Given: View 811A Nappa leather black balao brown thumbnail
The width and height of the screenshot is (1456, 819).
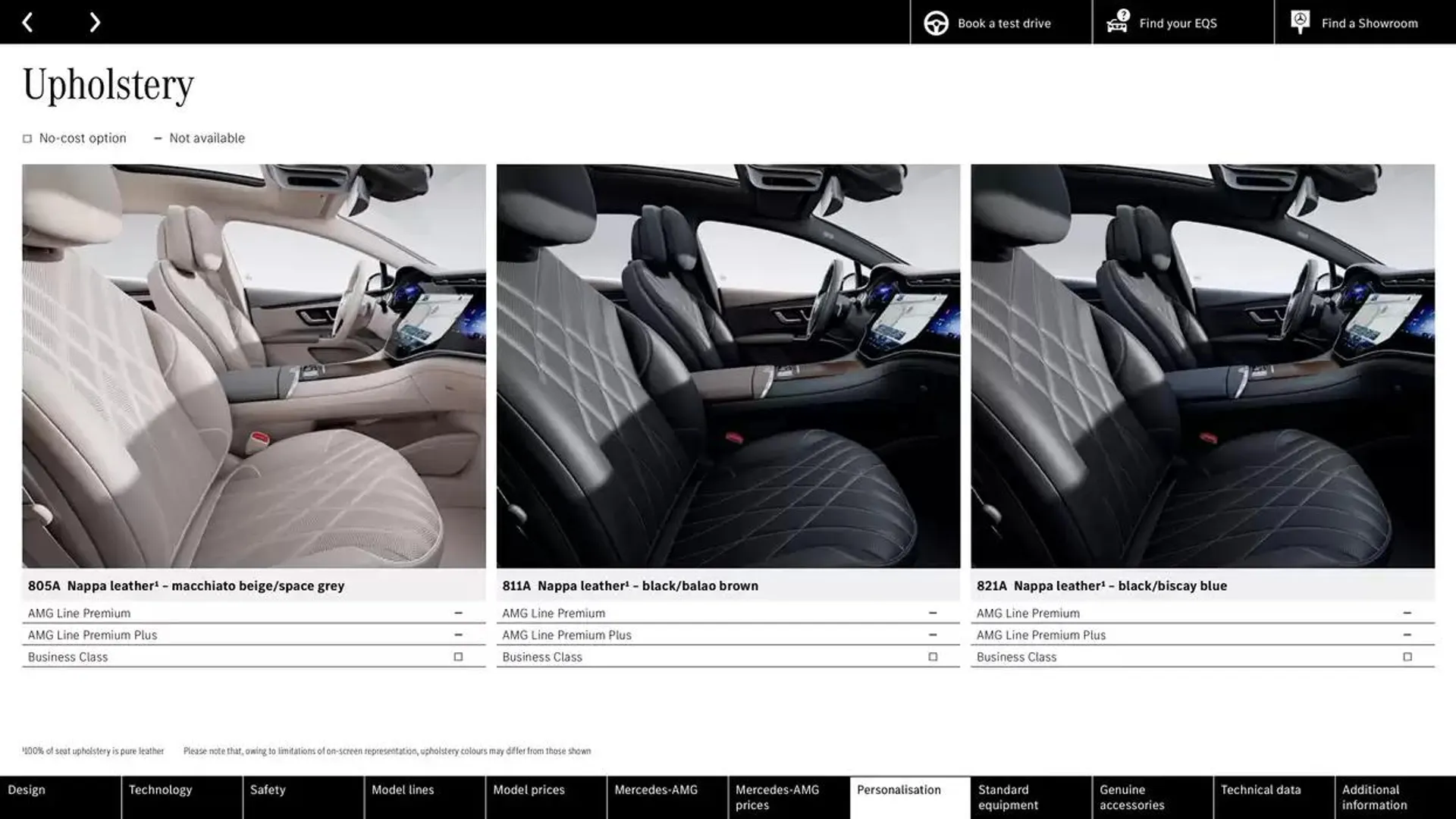Looking at the screenshot, I should pos(728,366).
